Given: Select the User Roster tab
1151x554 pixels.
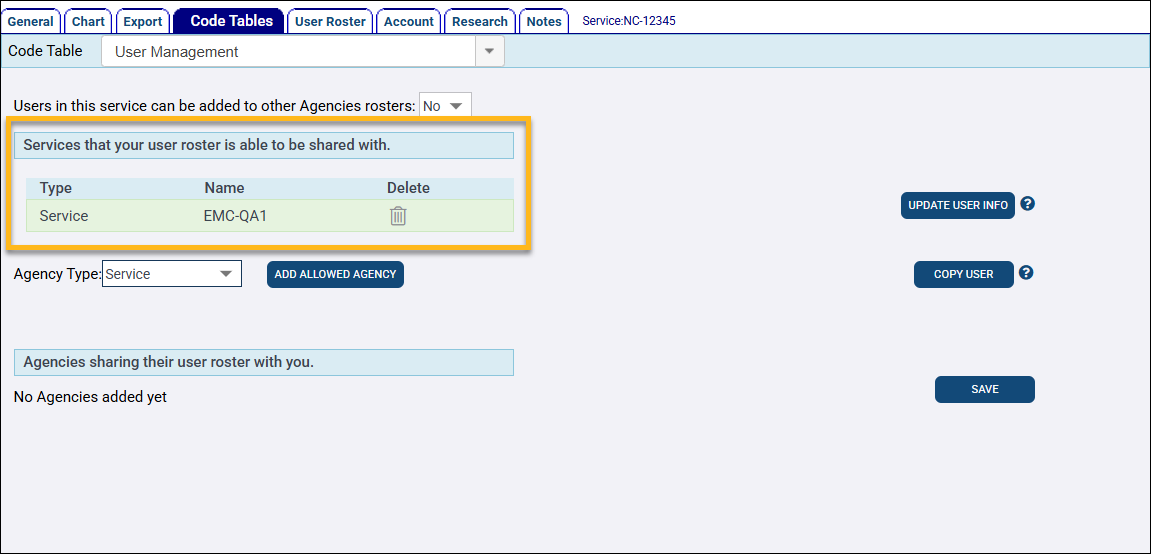Looking at the screenshot, I should (x=330, y=21).
